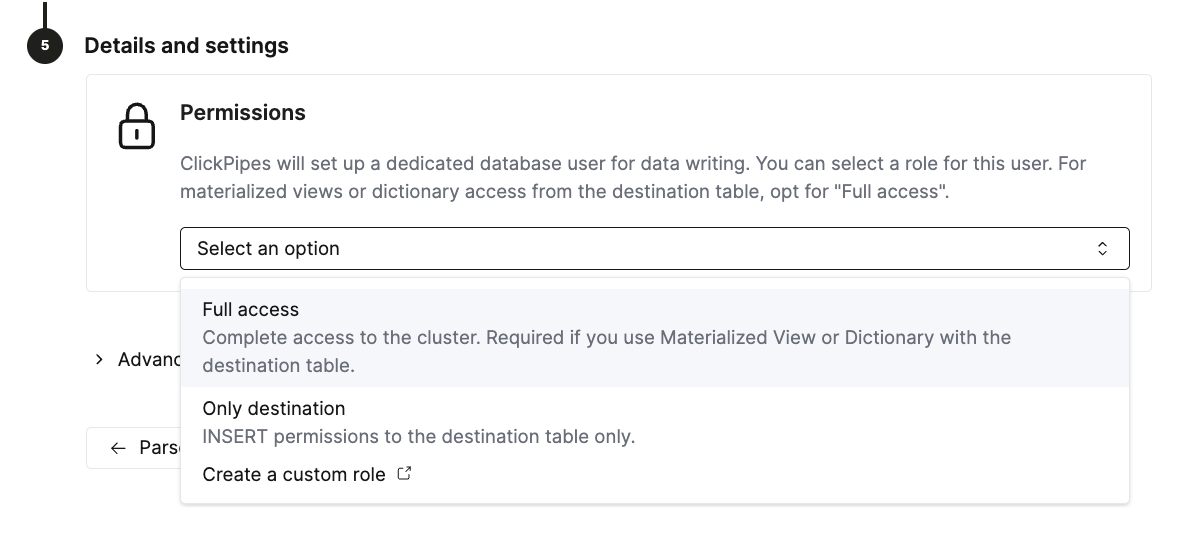The image size is (1186, 548).
Task: Click the "INSERT permissions" description line
Action: [418, 437]
